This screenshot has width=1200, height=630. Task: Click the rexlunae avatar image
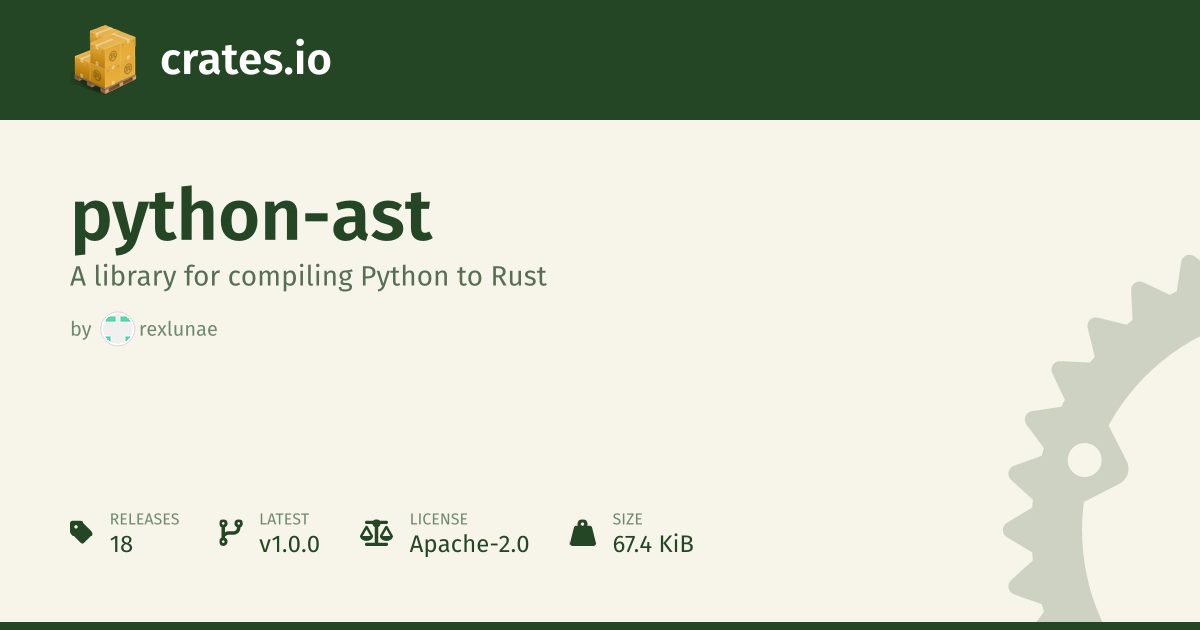click(117, 329)
